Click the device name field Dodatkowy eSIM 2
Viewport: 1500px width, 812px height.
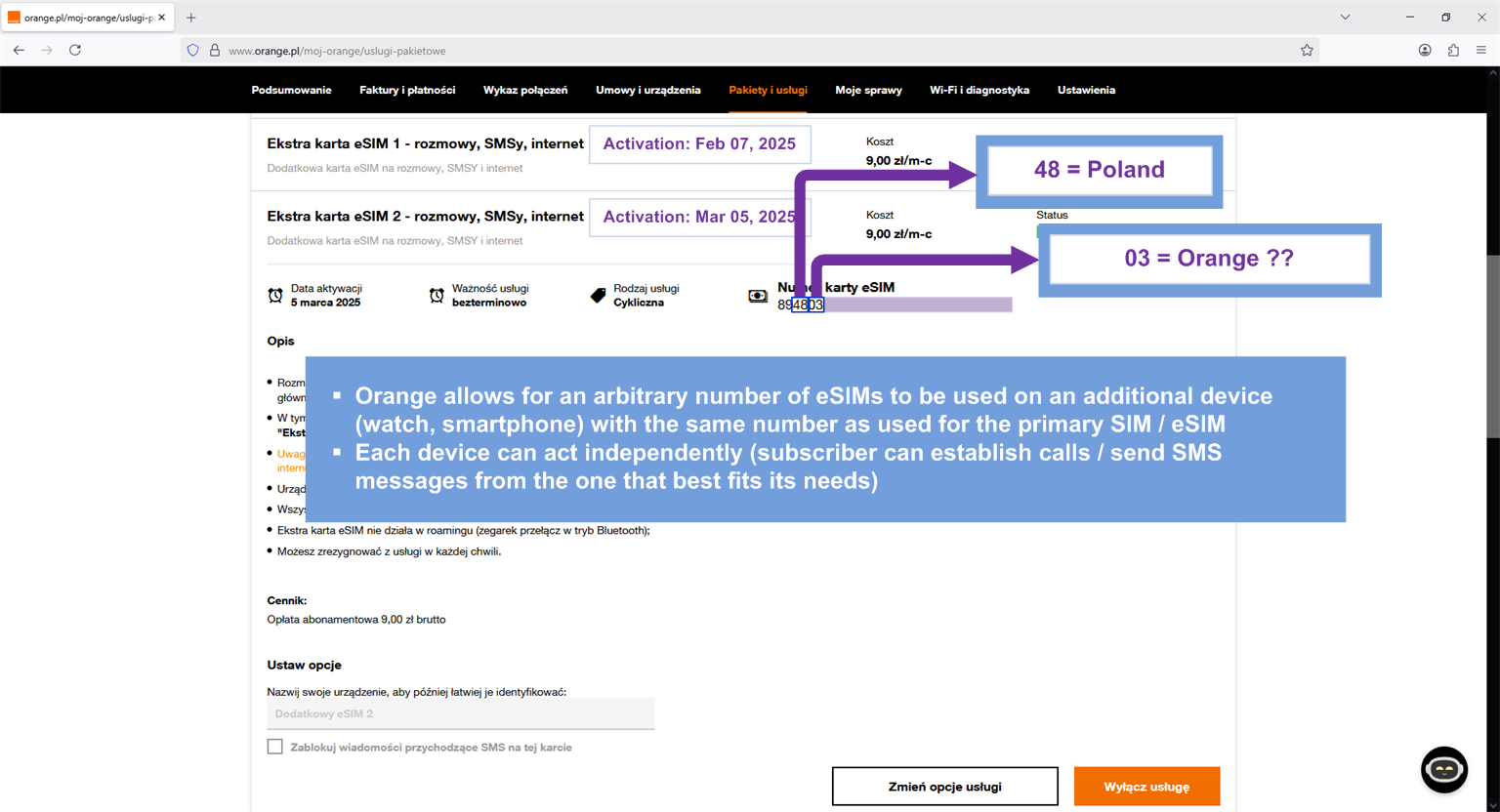pos(461,713)
